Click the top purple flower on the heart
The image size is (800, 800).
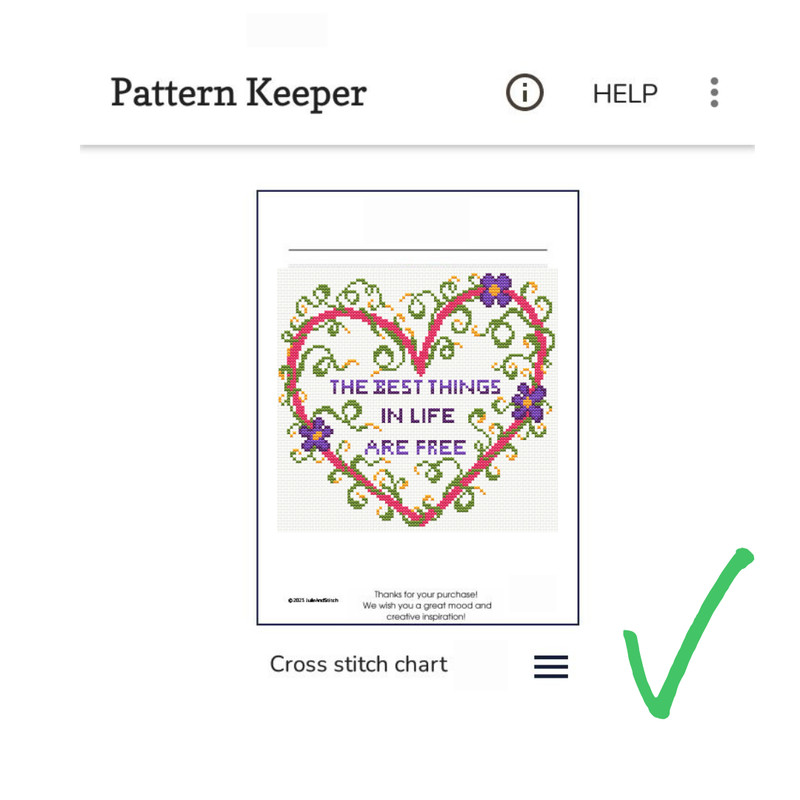(x=495, y=289)
